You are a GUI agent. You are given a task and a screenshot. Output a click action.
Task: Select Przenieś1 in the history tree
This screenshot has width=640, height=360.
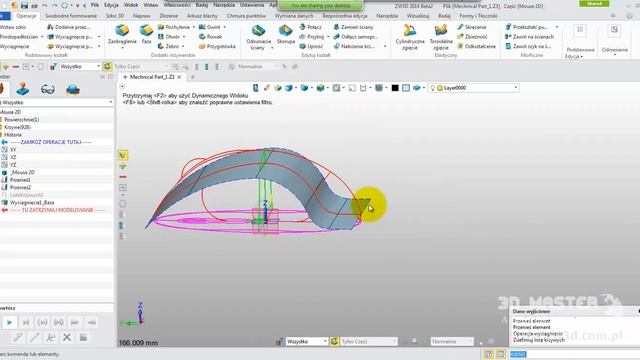(20, 180)
